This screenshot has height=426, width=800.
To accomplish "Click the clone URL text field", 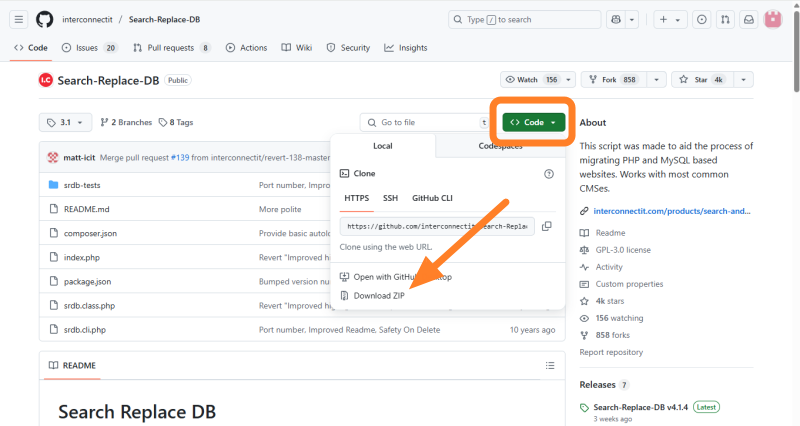I will (437, 226).
